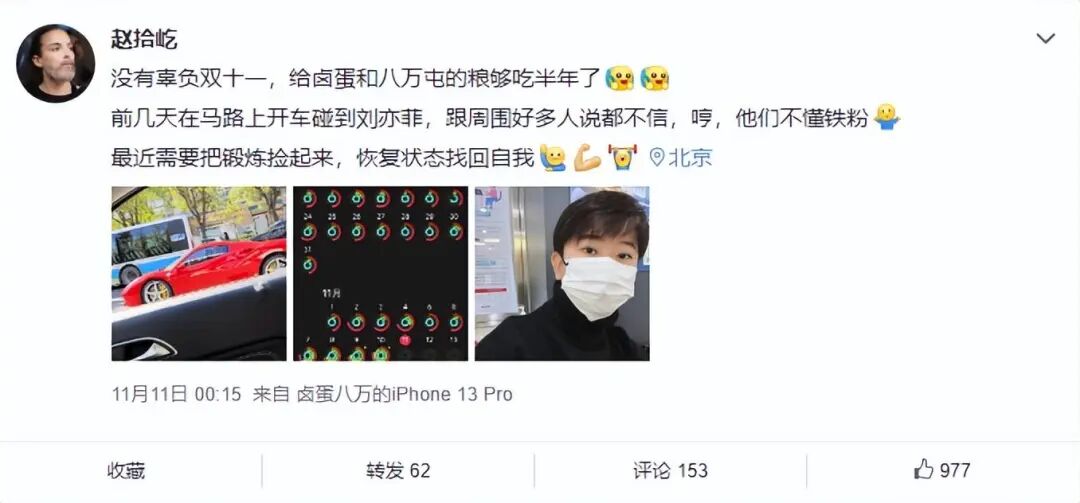Click the first crying emoji in line one

620,78
